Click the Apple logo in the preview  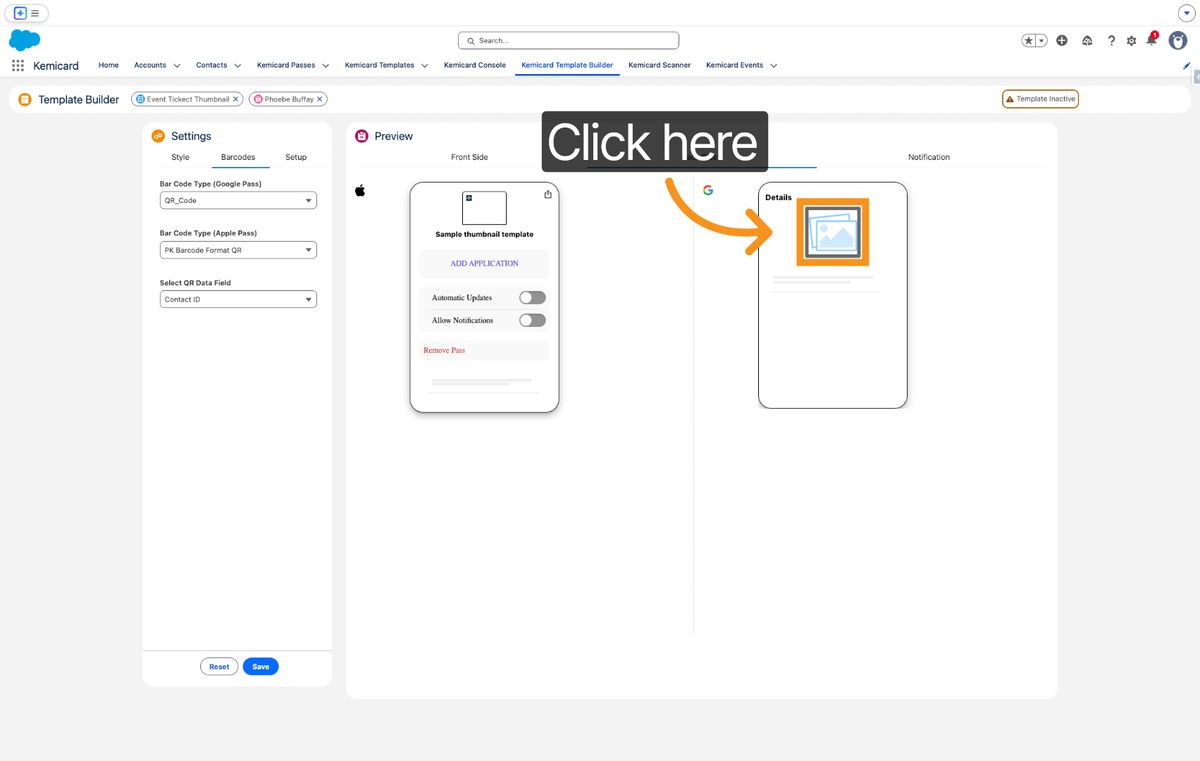pos(360,190)
